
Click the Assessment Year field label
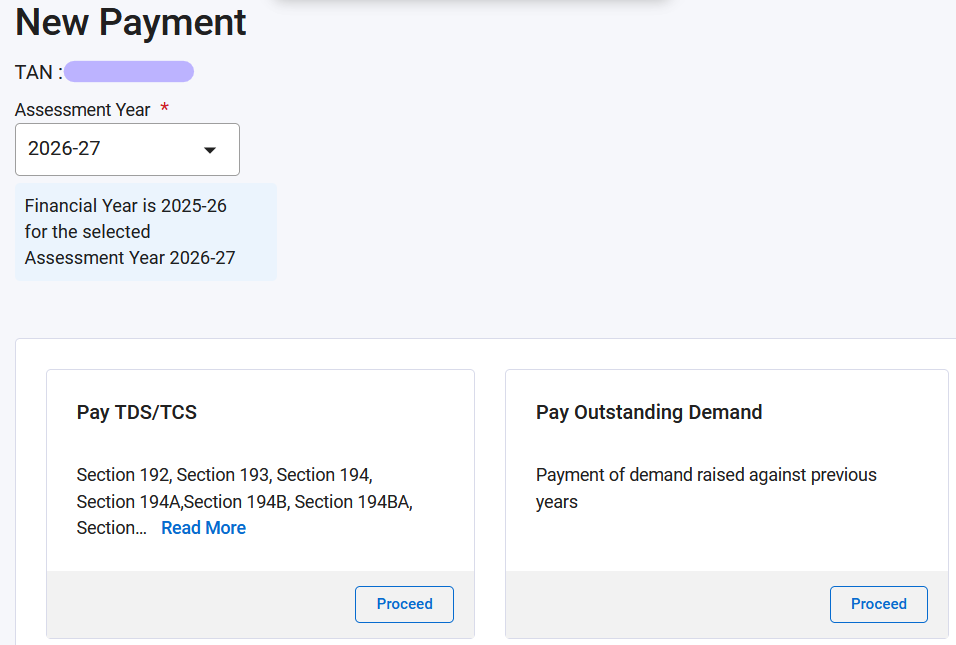click(83, 109)
